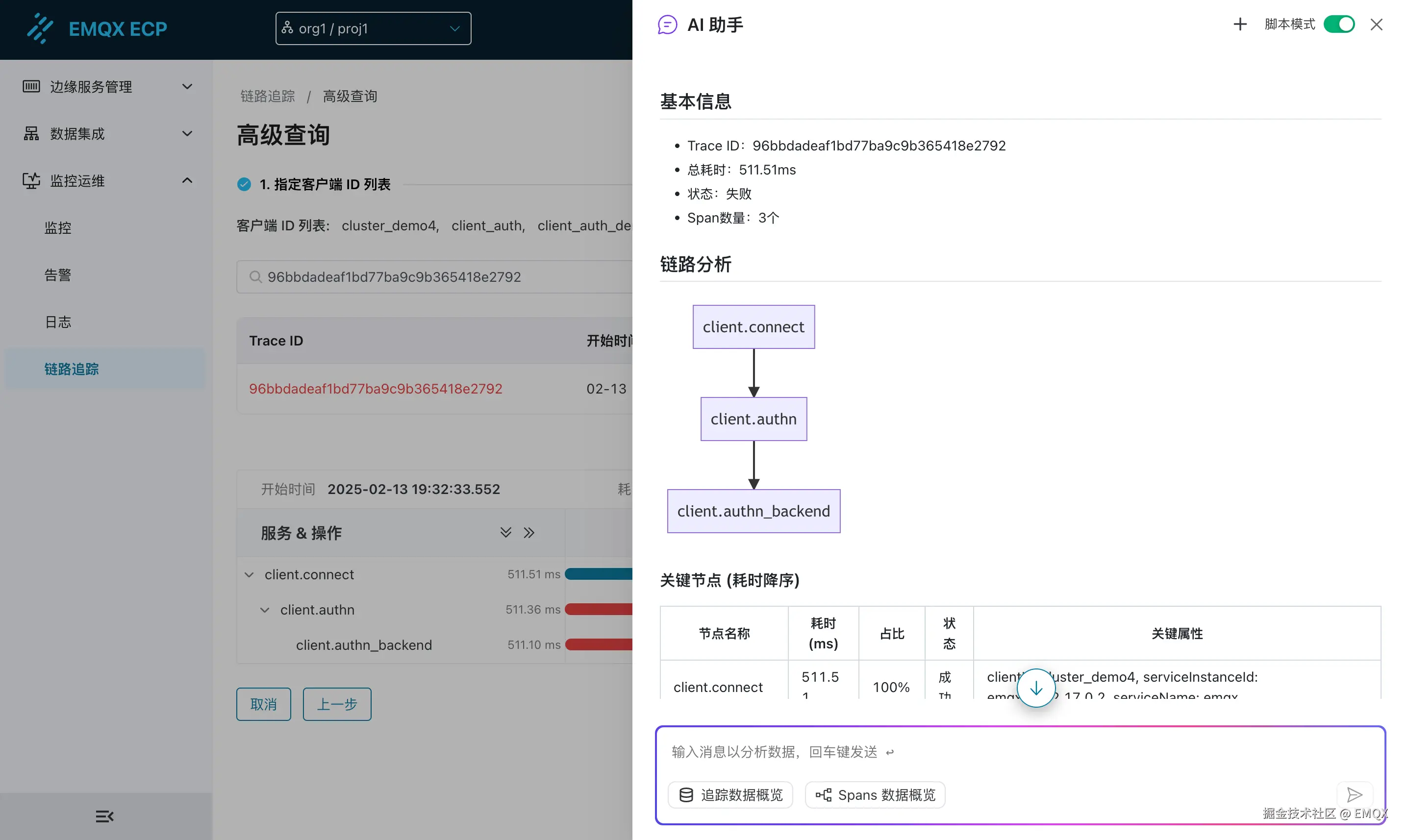Close the AI 助手 panel
The height and width of the screenshot is (840, 1408).
[1376, 25]
